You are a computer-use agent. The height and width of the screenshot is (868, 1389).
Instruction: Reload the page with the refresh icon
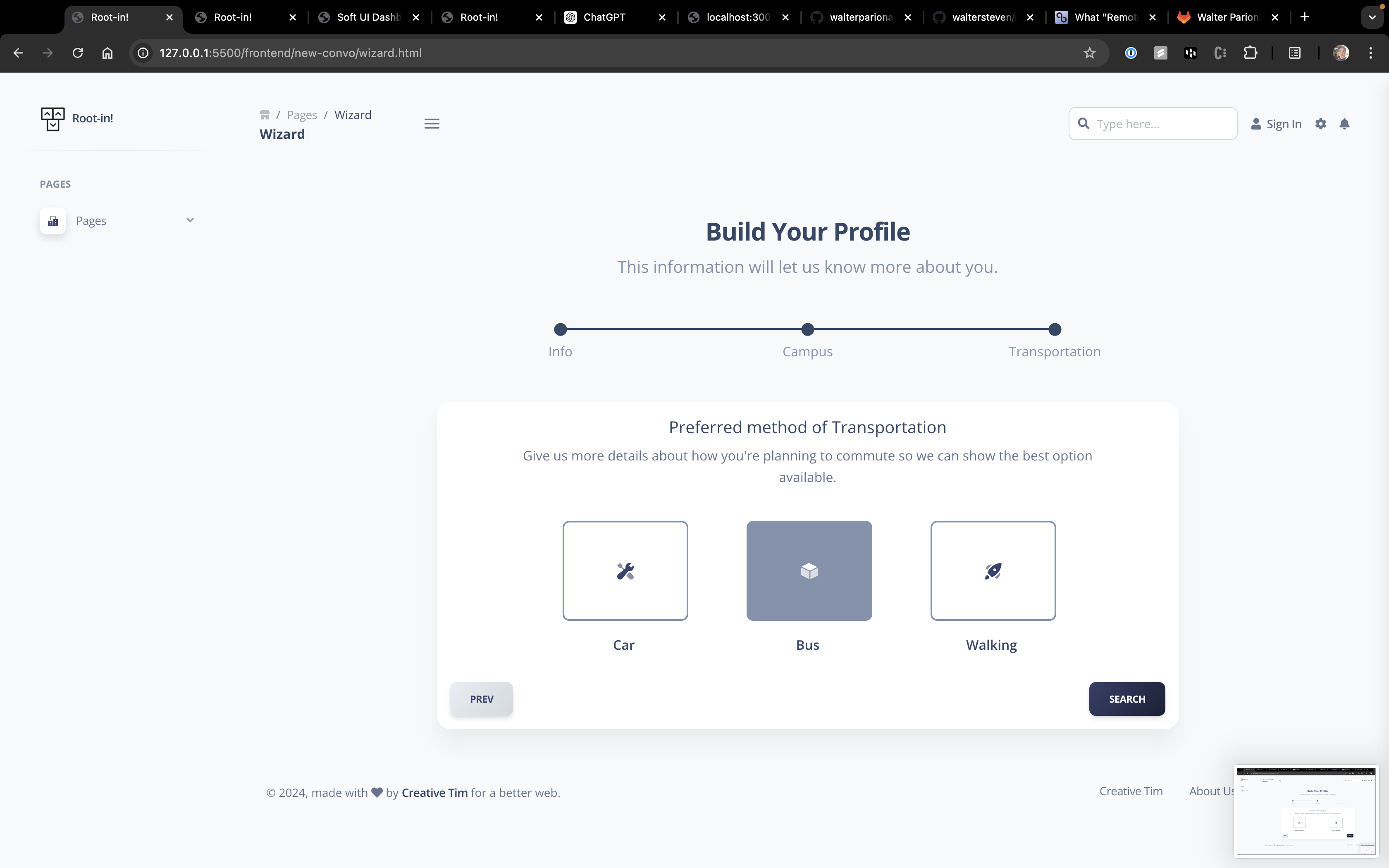(77, 53)
